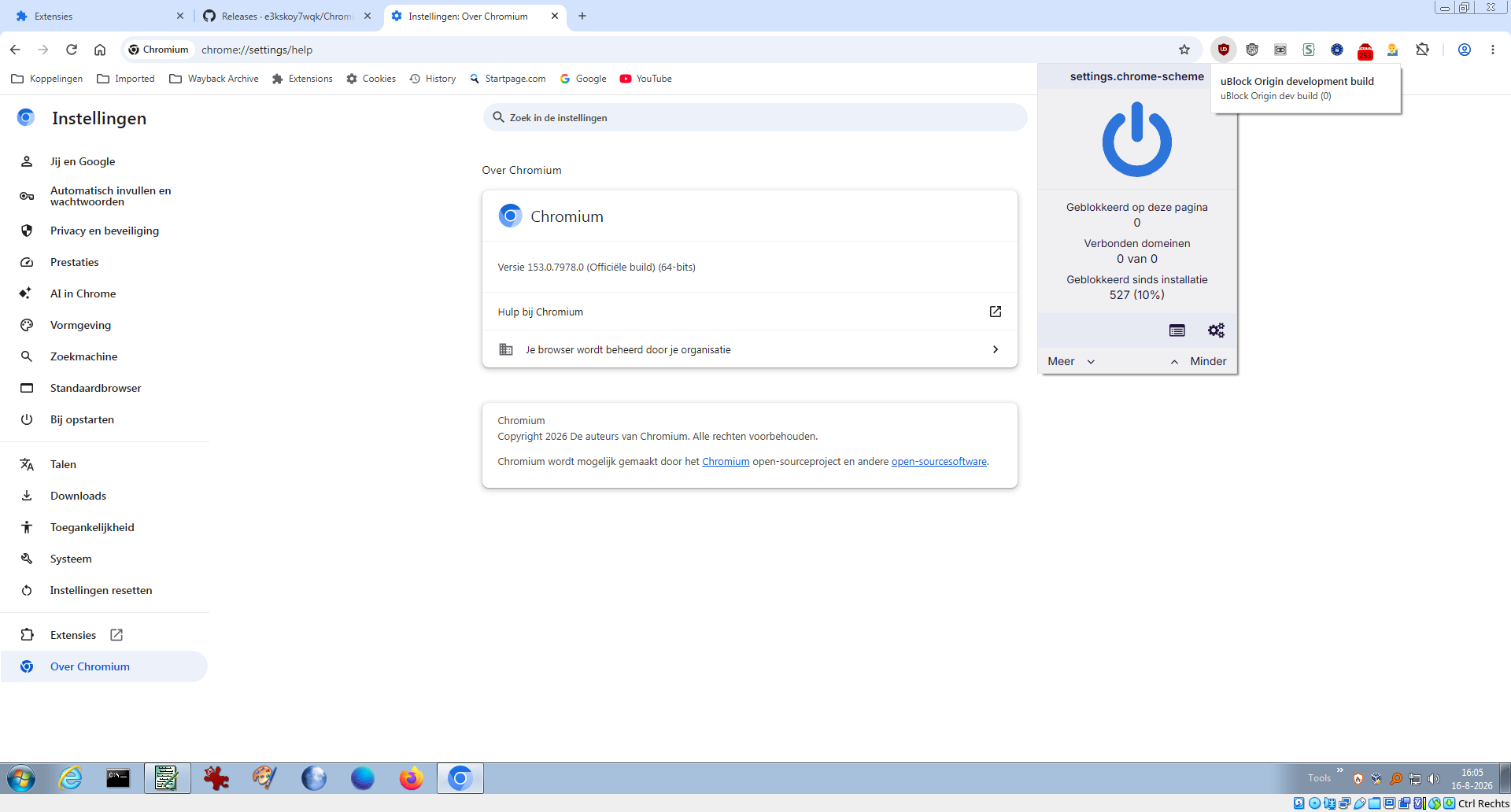
Task: Click the monkey-face extension icon
Action: click(1252, 50)
